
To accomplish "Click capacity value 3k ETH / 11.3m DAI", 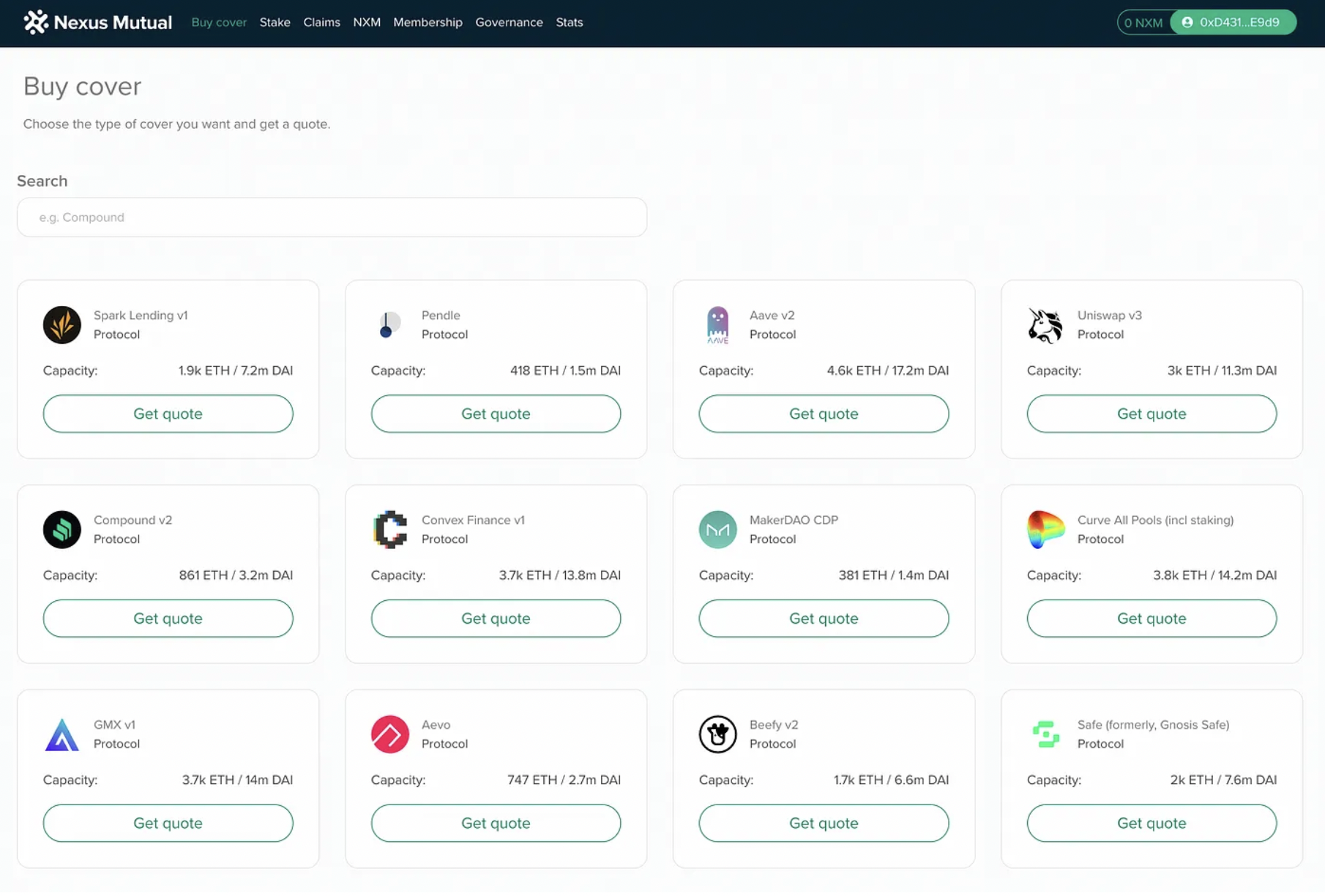I will coord(1222,370).
